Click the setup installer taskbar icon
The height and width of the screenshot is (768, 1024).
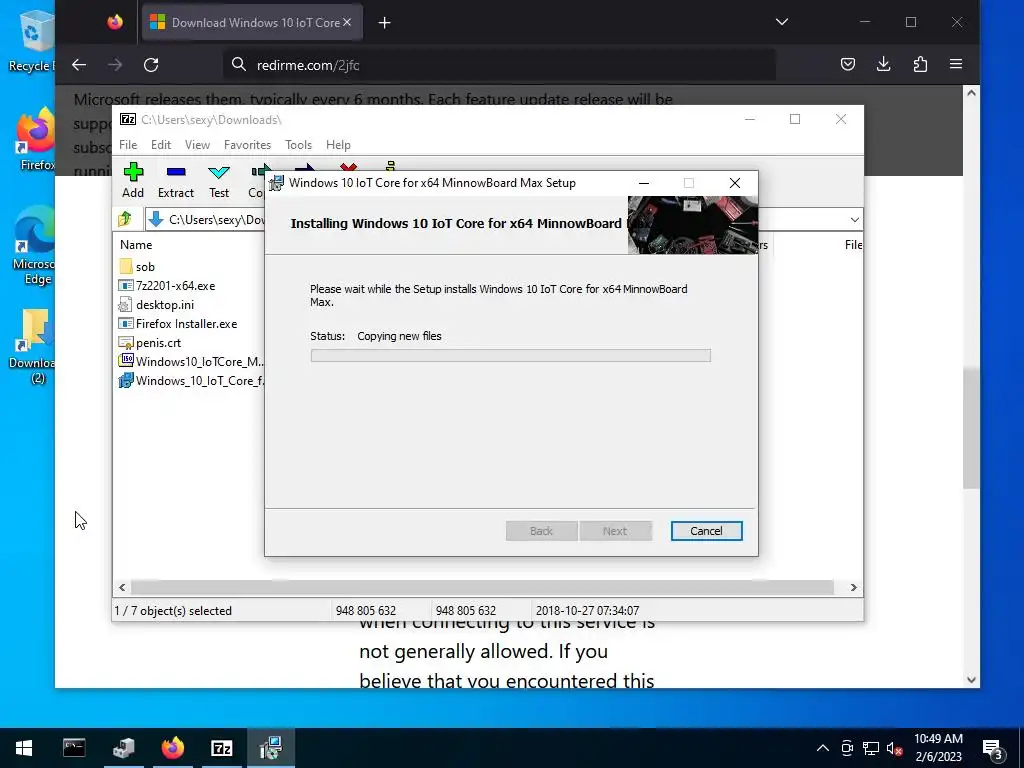coord(270,748)
